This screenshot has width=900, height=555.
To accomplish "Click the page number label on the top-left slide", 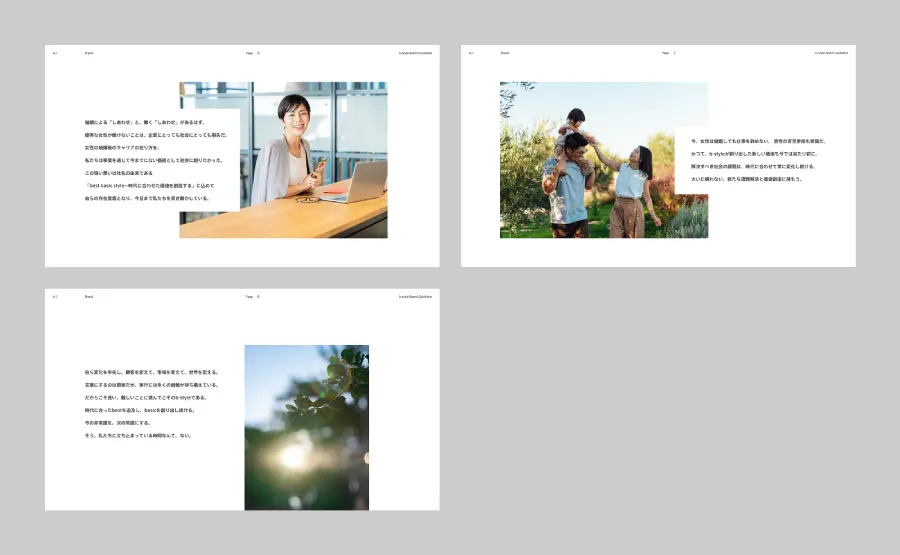I will point(253,53).
